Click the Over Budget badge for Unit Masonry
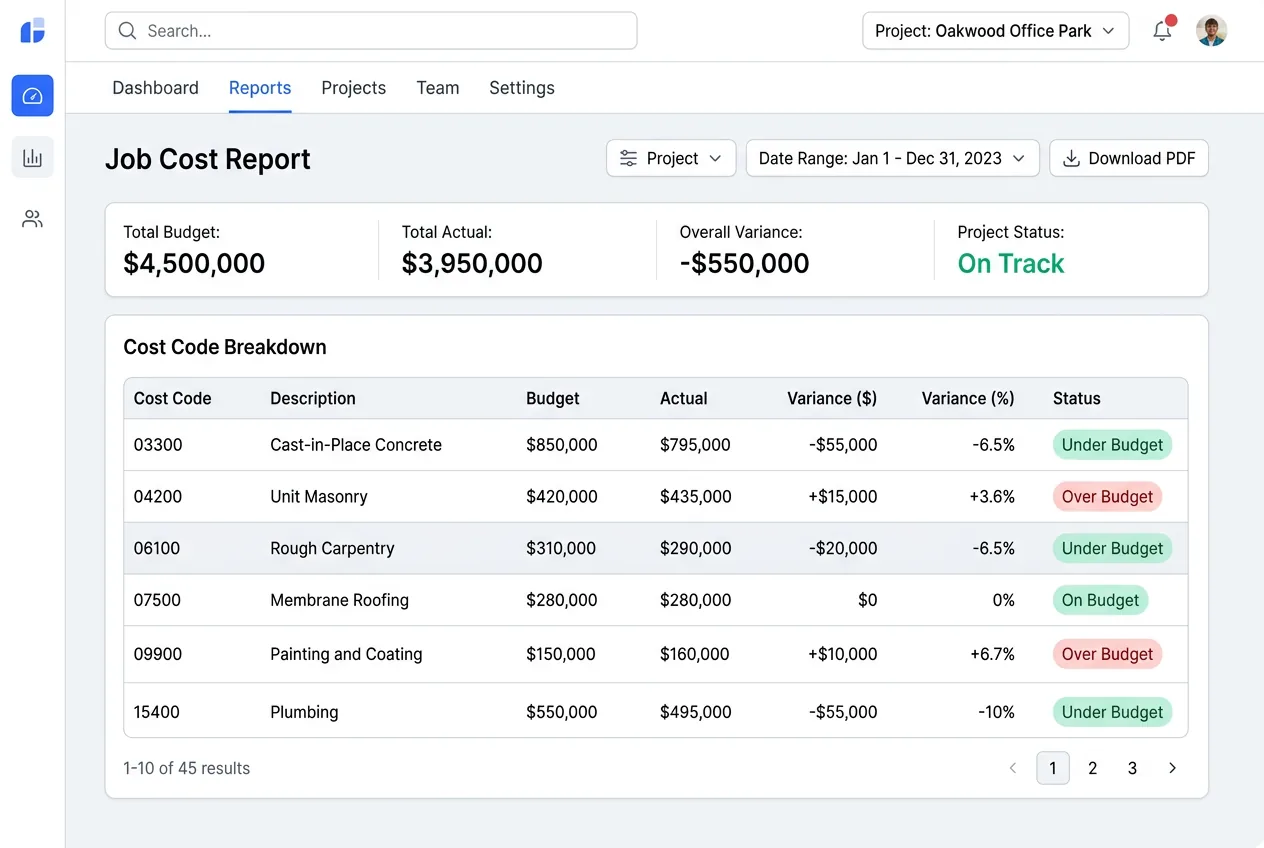The height and width of the screenshot is (848, 1264). click(1107, 496)
